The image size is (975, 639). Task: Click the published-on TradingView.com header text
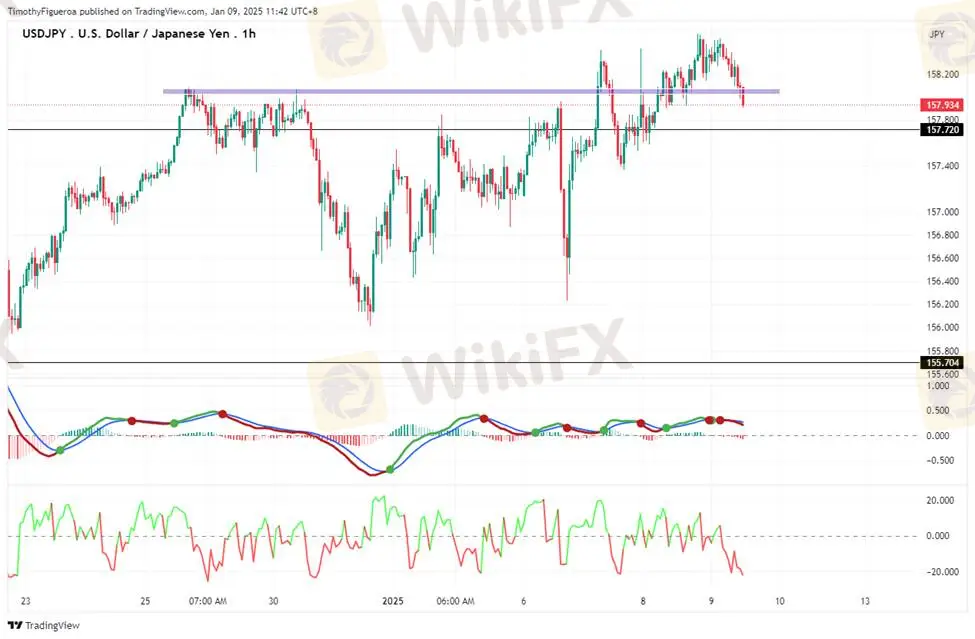pos(162,11)
